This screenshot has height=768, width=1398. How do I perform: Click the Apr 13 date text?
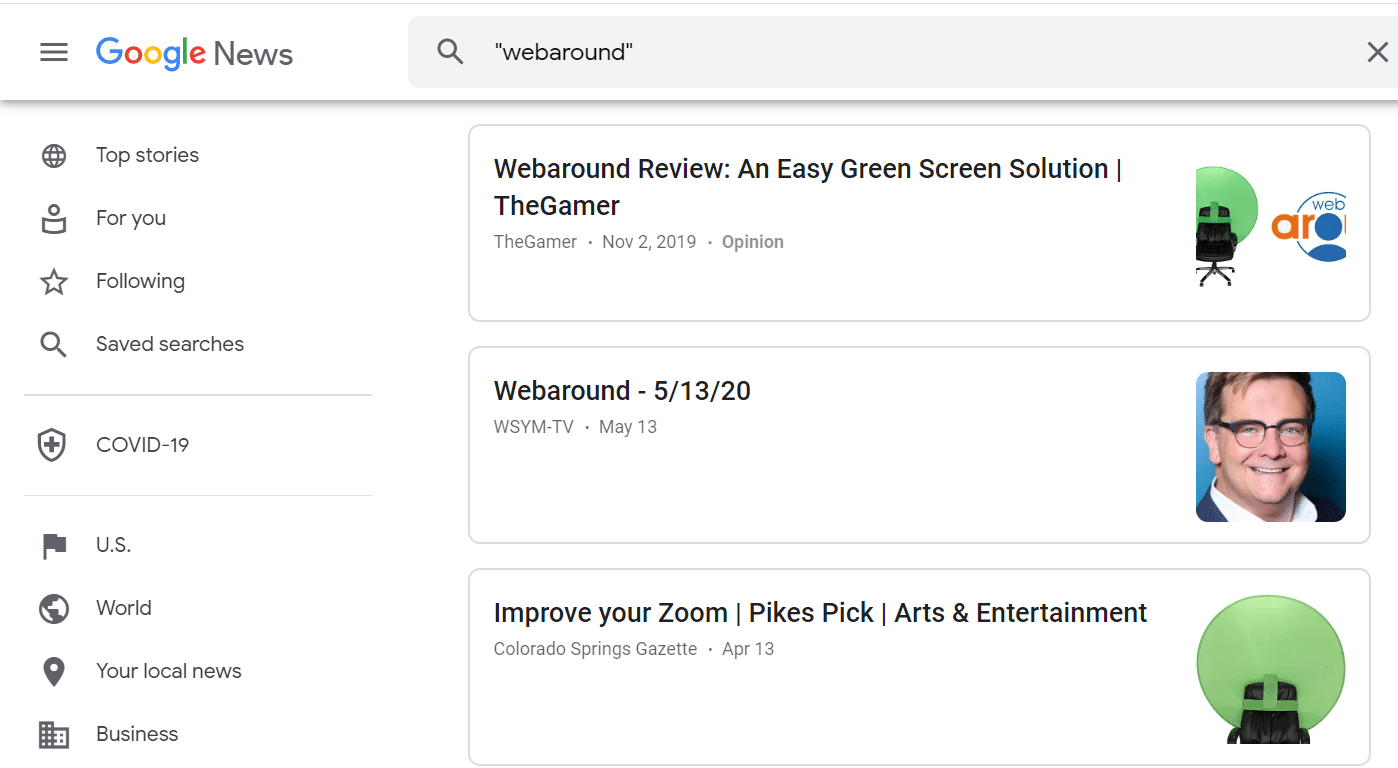tap(749, 649)
